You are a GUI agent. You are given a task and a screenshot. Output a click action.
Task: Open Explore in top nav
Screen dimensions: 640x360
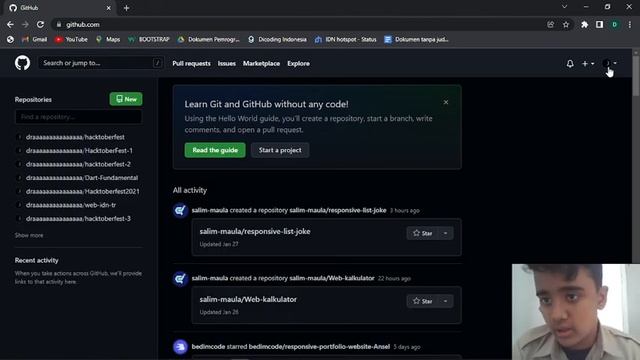[x=298, y=64]
